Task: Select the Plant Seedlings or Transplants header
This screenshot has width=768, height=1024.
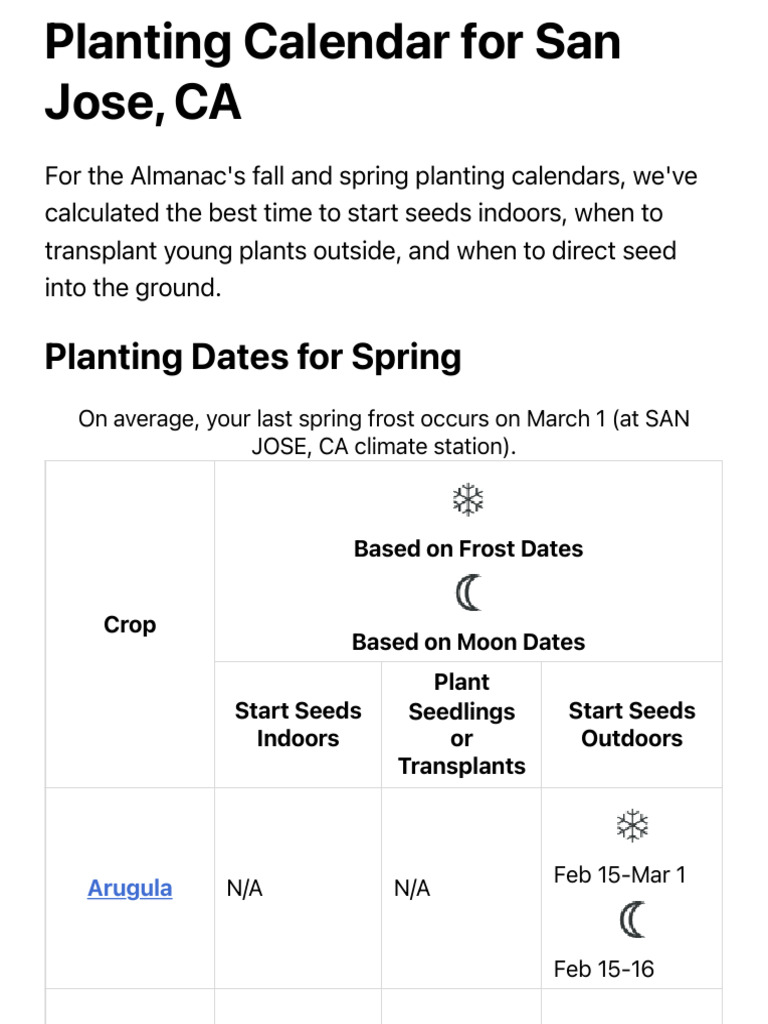Action: (461, 725)
